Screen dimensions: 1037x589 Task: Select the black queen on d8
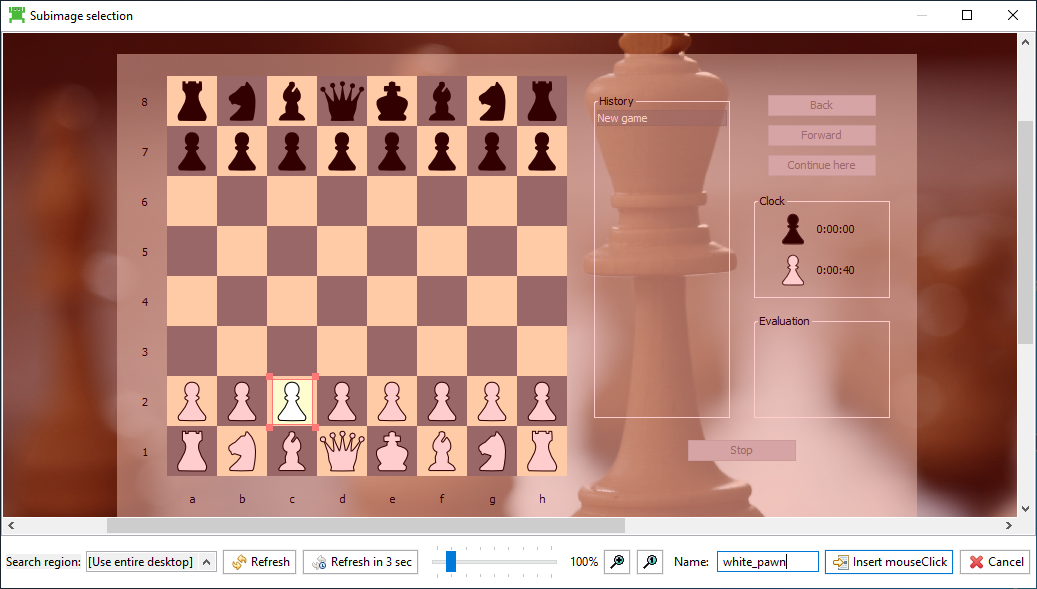click(342, 101)
